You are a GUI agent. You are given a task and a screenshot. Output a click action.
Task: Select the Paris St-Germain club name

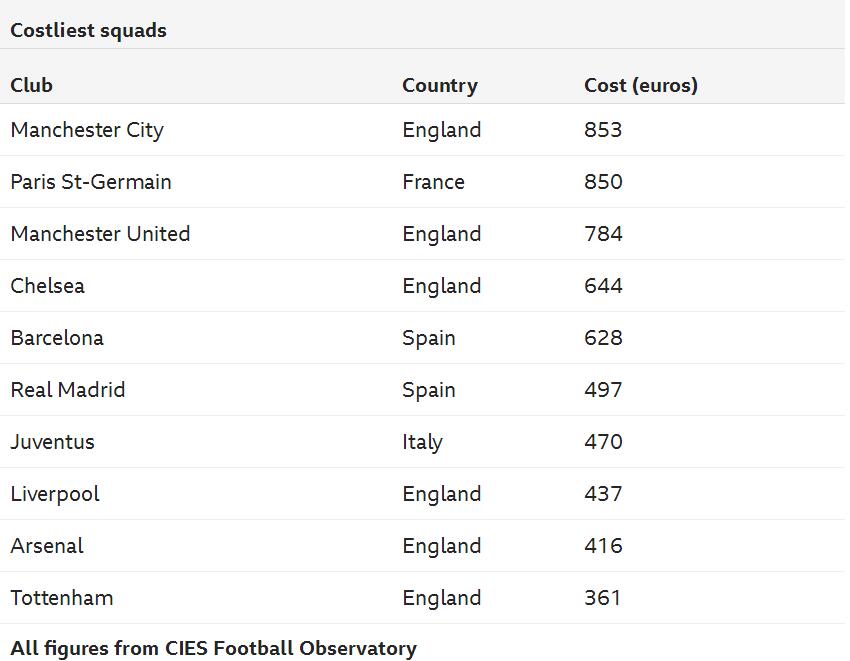tap(91, 182)
